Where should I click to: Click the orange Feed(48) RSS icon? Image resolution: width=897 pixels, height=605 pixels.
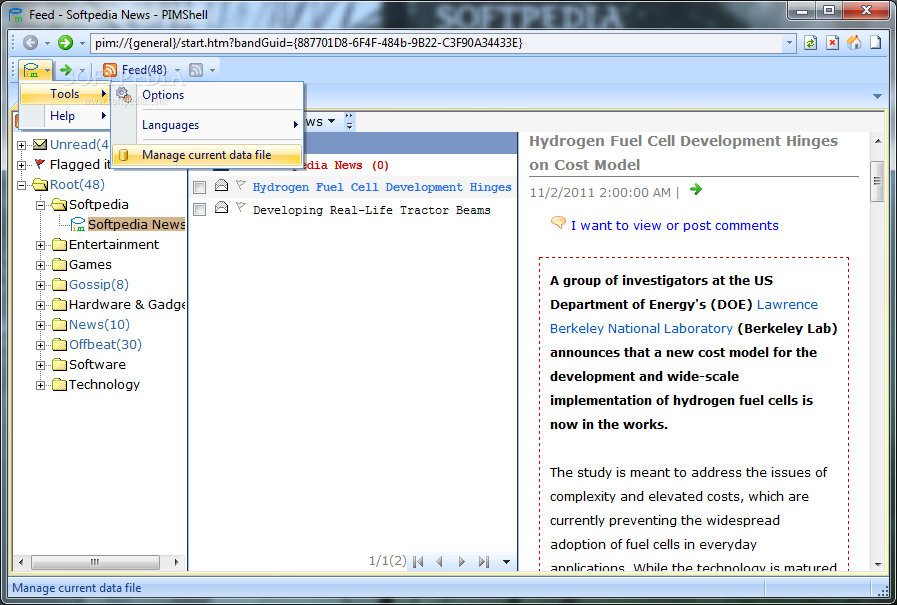110,70
